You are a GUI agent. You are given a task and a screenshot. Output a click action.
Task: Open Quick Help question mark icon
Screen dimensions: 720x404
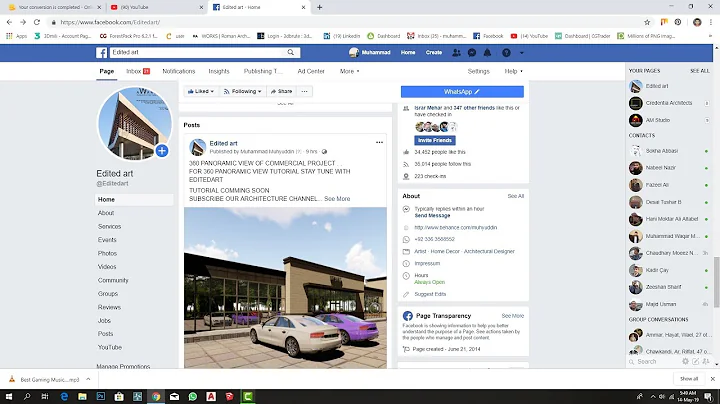pos(506,53)
